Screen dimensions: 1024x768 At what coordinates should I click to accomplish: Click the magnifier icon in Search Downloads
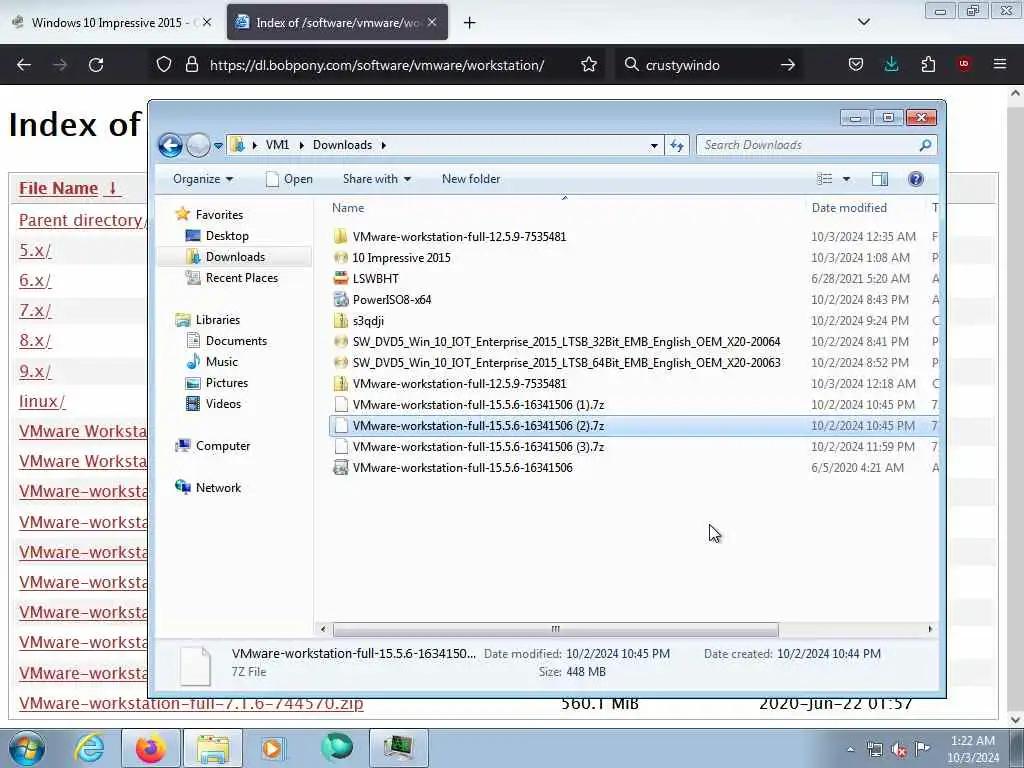pyautogui.click(x=925, y=145)
